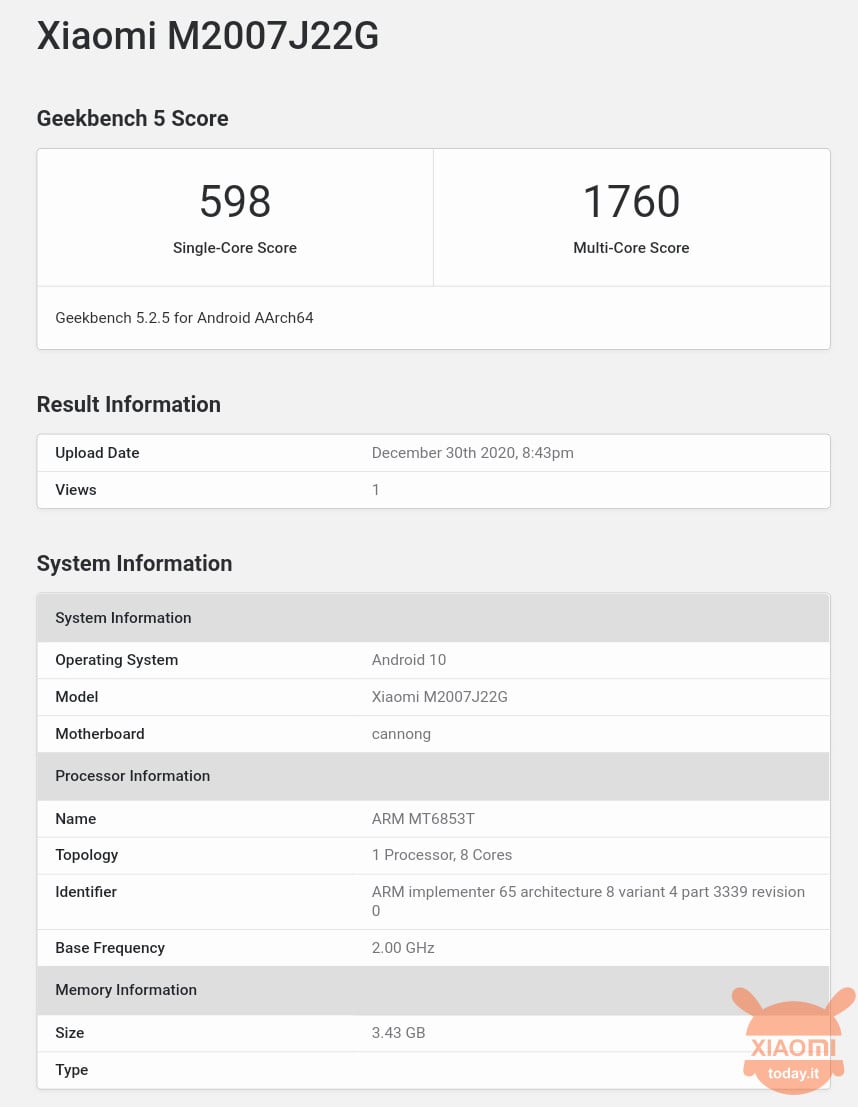This screenshot has height=1107, width=858.
Task: Click the Topology row label
Action: click(87, 855)
